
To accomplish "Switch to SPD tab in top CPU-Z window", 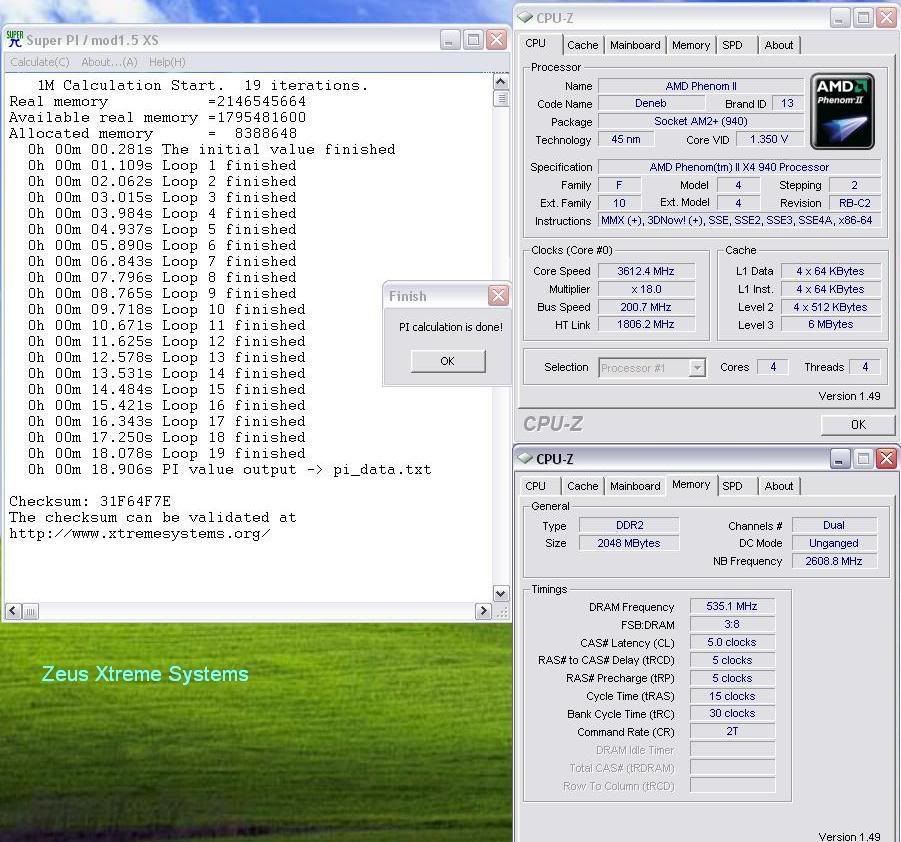I will [x=732, y=45].
